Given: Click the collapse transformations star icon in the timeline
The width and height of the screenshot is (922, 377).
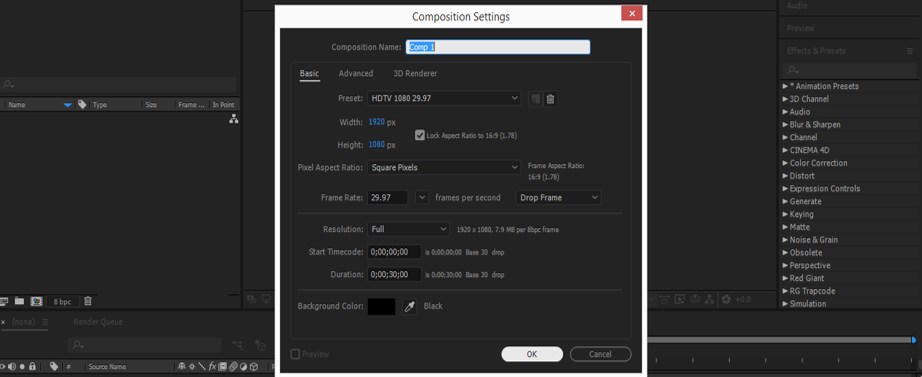Looking at the screenshot, I should 192,366.
